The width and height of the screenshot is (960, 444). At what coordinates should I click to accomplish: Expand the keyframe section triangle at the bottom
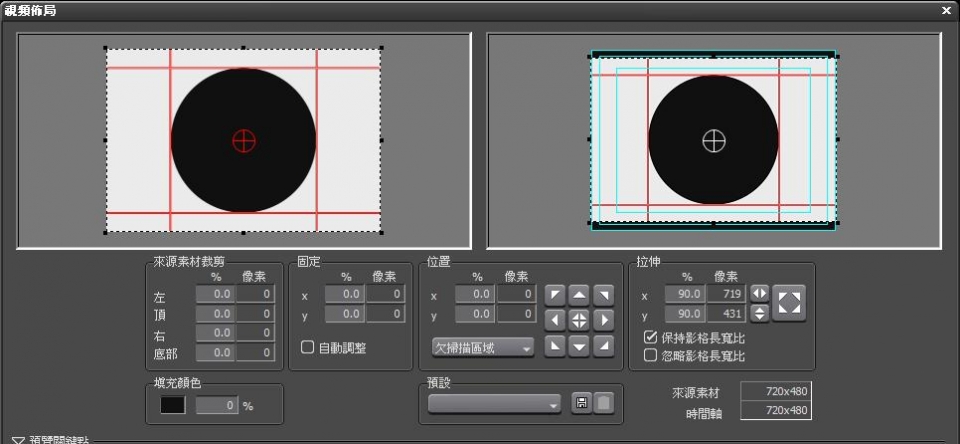18,440
